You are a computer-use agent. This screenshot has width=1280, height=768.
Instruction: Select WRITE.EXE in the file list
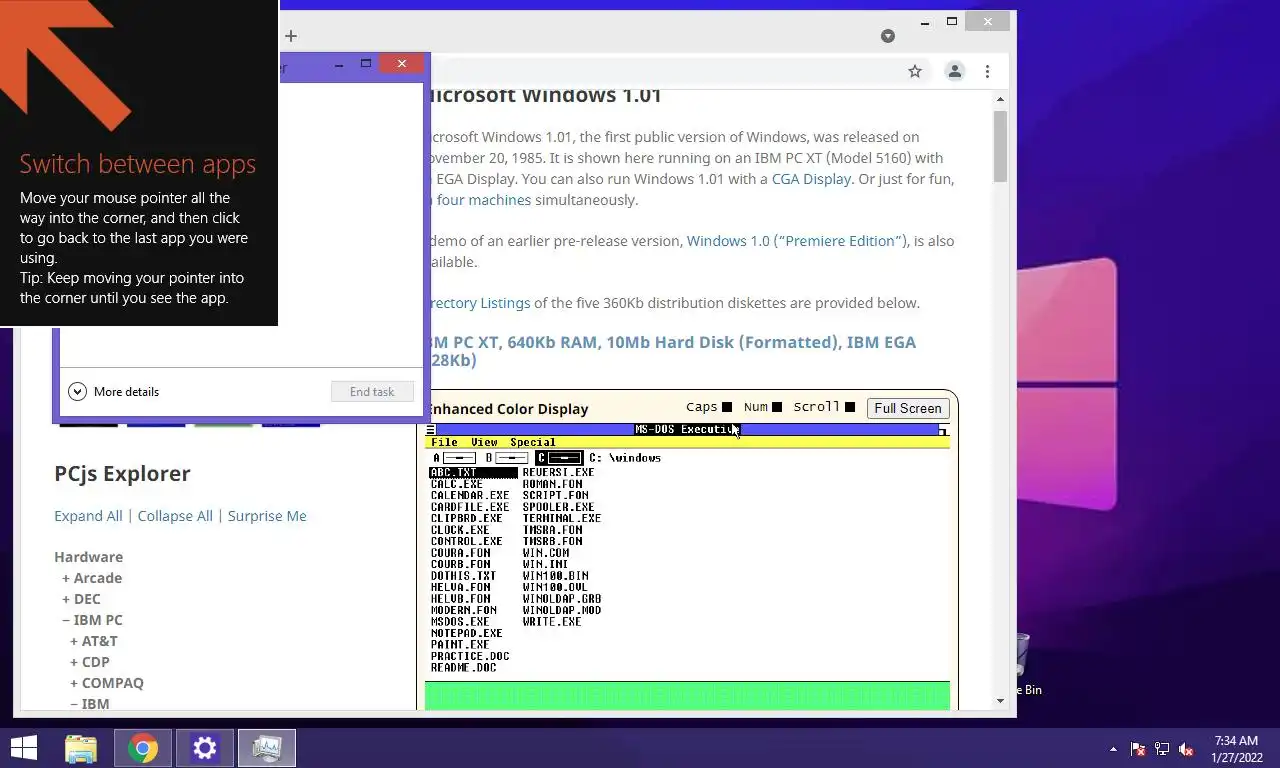click(x=552, y=622)
